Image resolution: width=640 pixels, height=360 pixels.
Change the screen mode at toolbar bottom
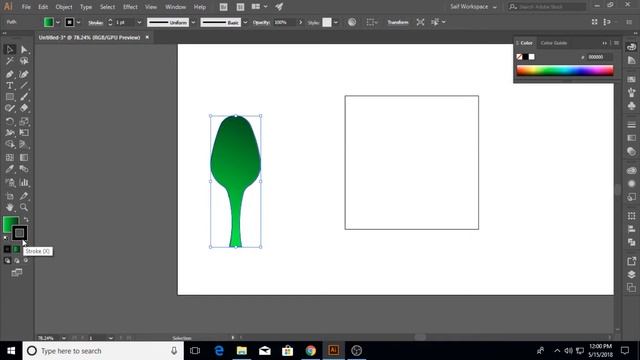[17, 273]
